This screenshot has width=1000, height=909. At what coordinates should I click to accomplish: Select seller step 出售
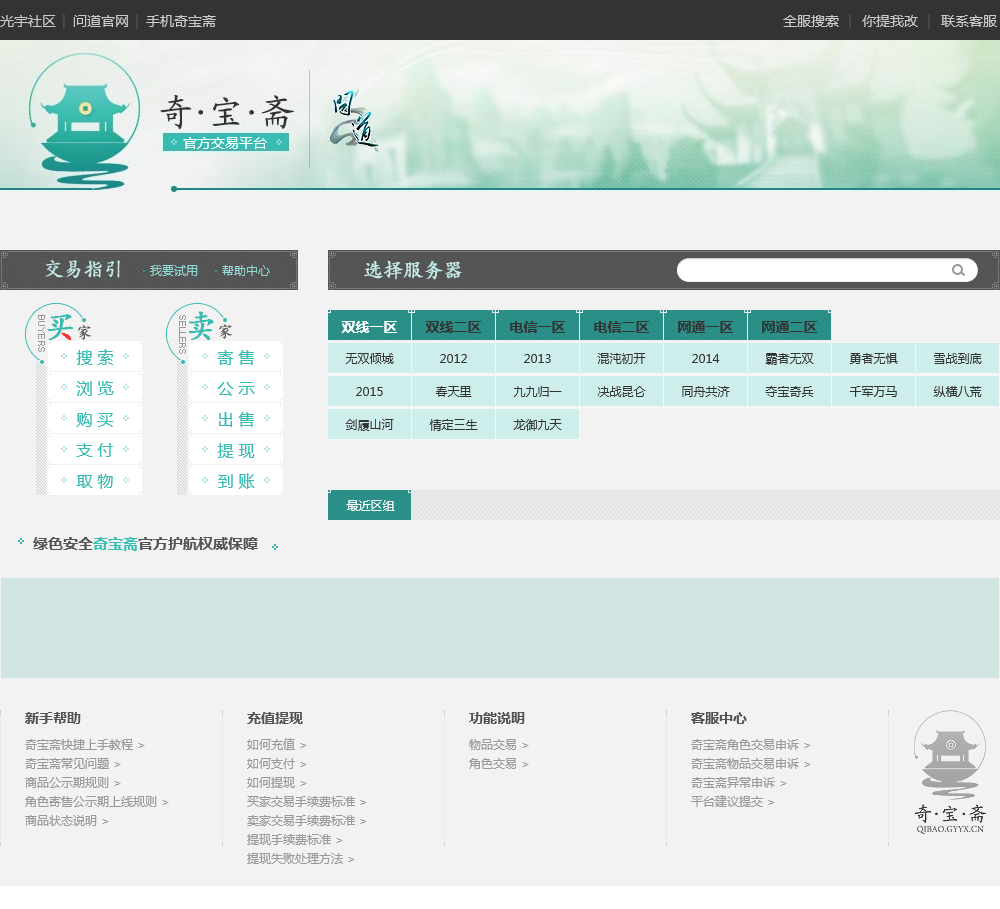click(x=236, y=419)
